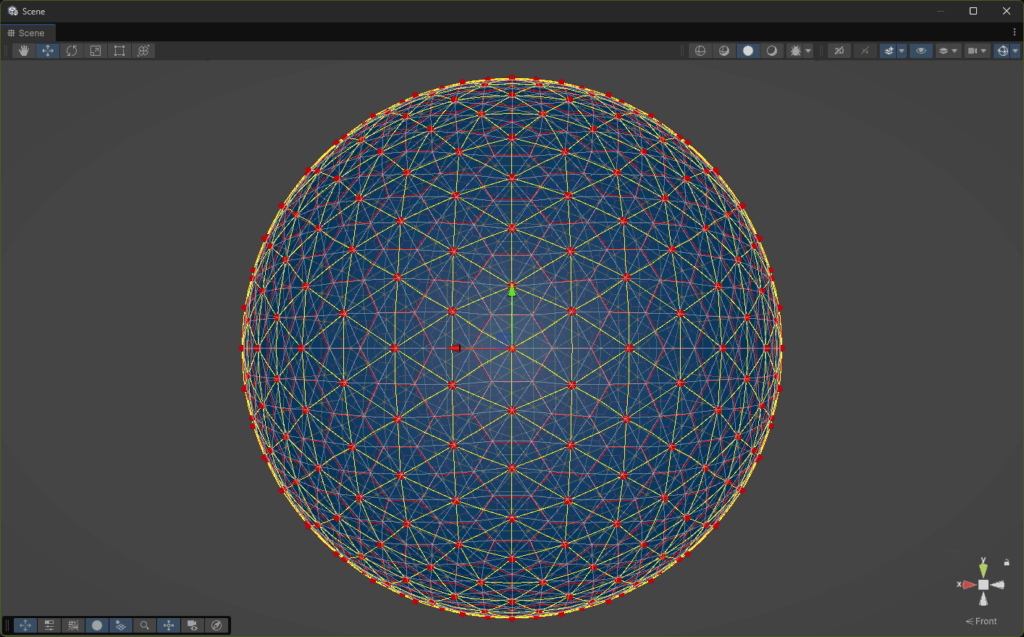
Task: Toggle the Gizmos sphere button
Action: click(1003, 51)
